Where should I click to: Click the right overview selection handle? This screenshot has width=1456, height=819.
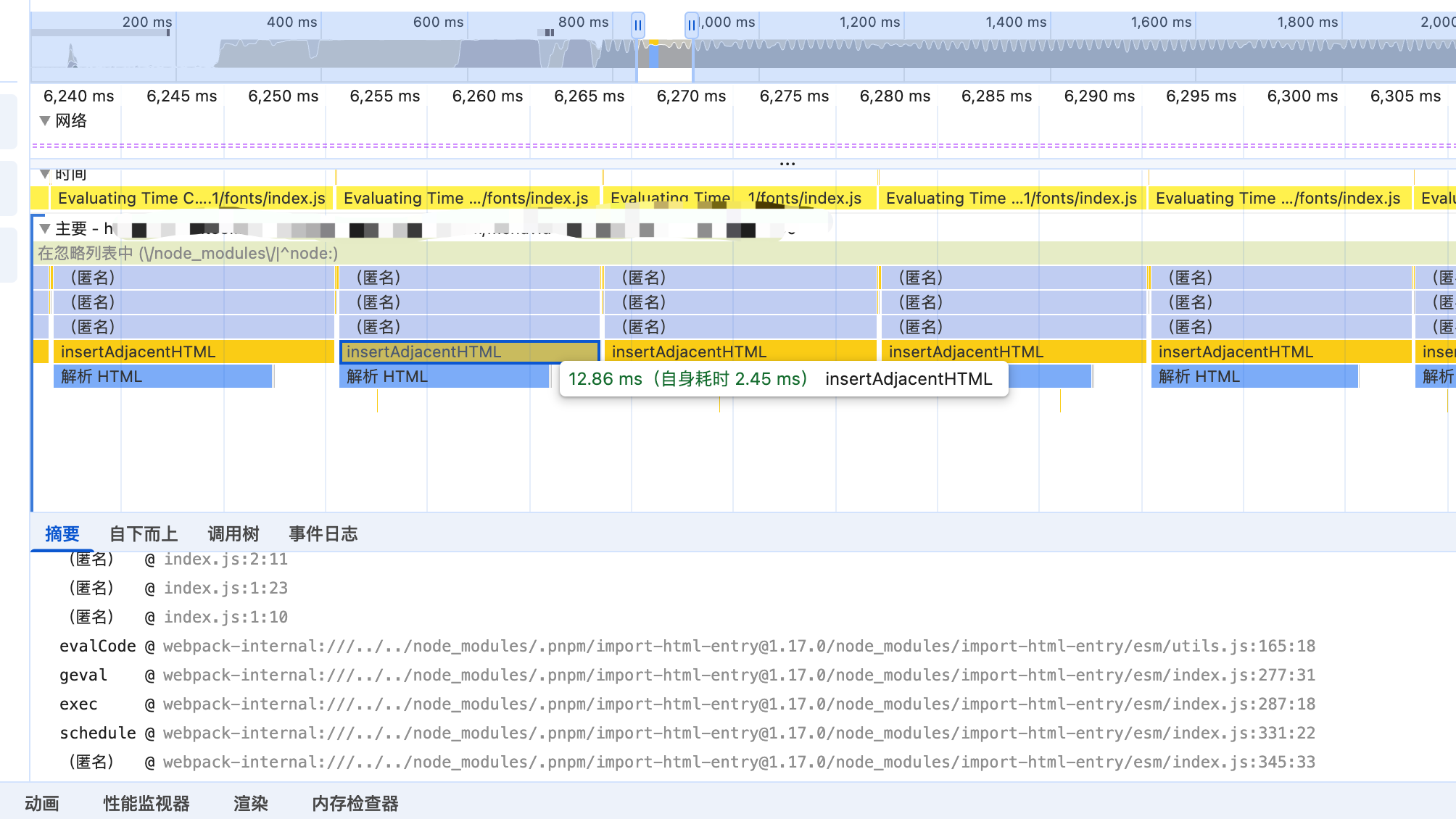pos(691,25)
